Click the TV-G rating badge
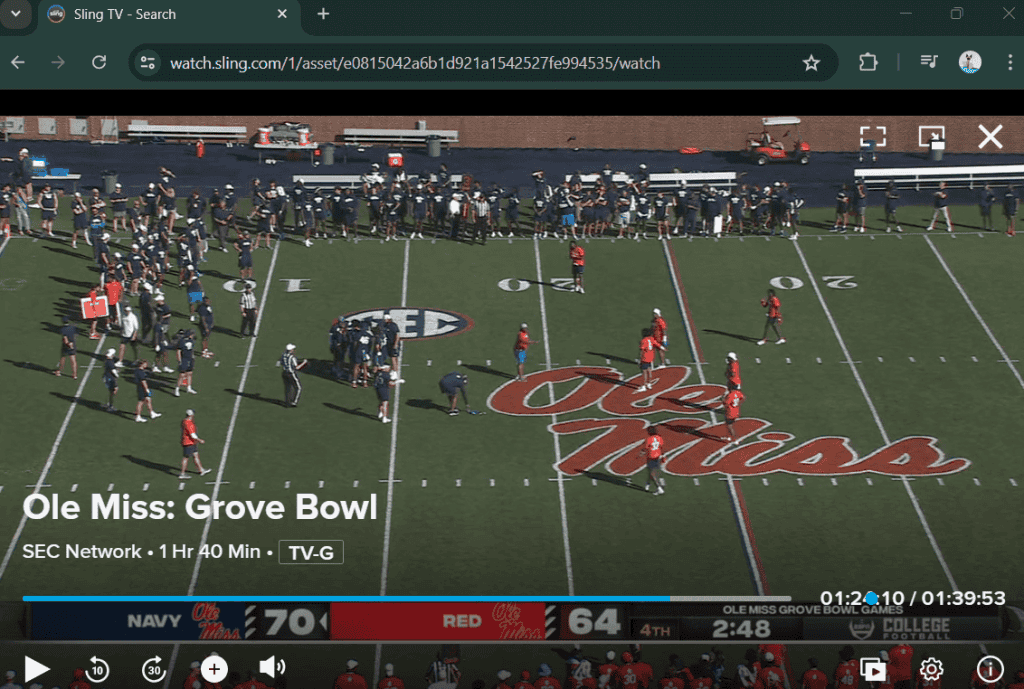Viewport: 1024px width, 689px height. pyautogui.click(x=311, y=553)
